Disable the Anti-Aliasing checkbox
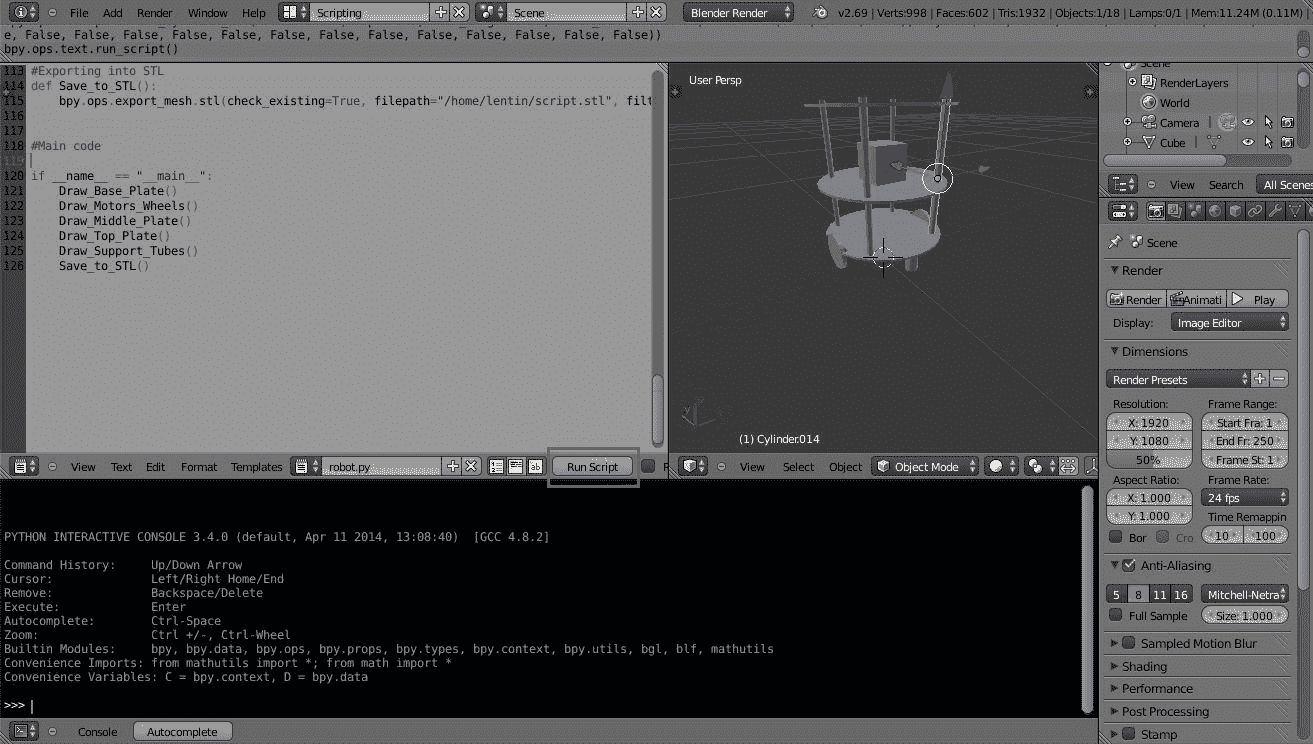1313x744 pixels. click(1129, 566)
